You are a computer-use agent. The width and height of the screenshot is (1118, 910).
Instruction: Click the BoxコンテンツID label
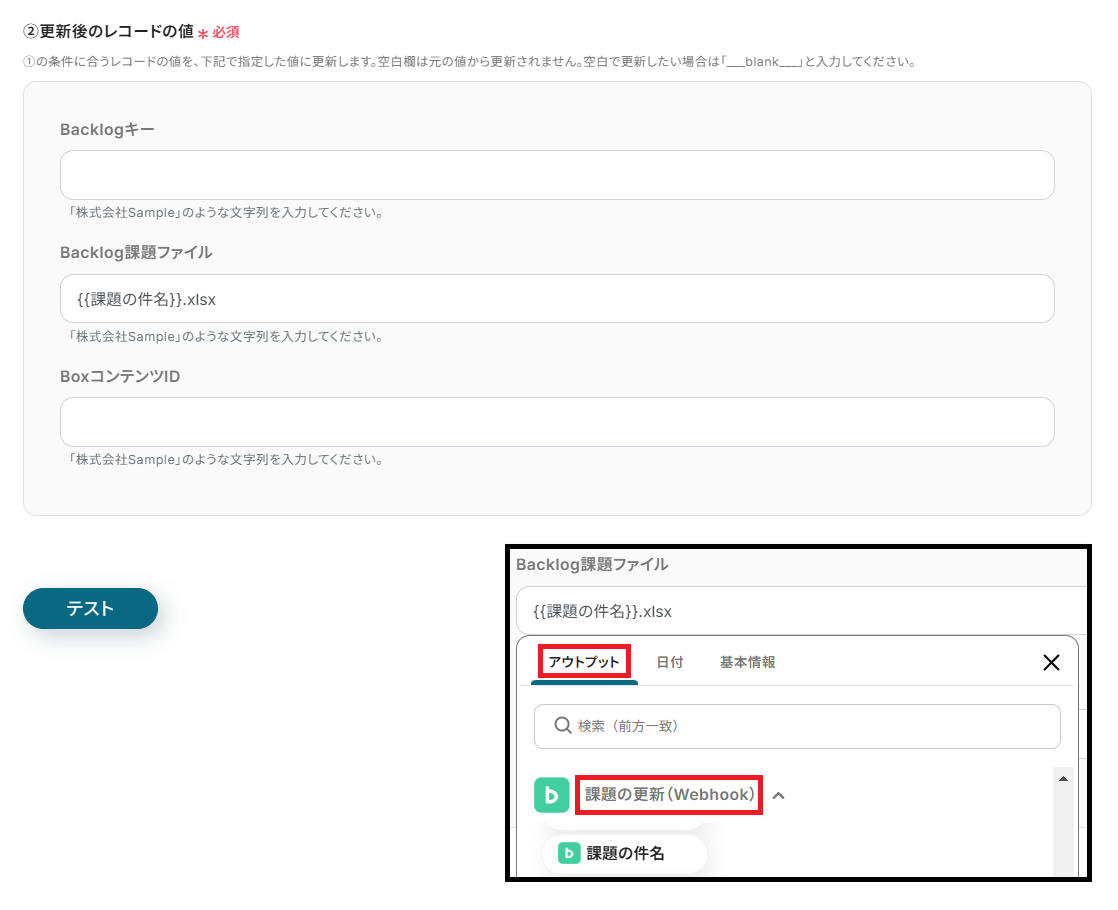coord(120,377)
